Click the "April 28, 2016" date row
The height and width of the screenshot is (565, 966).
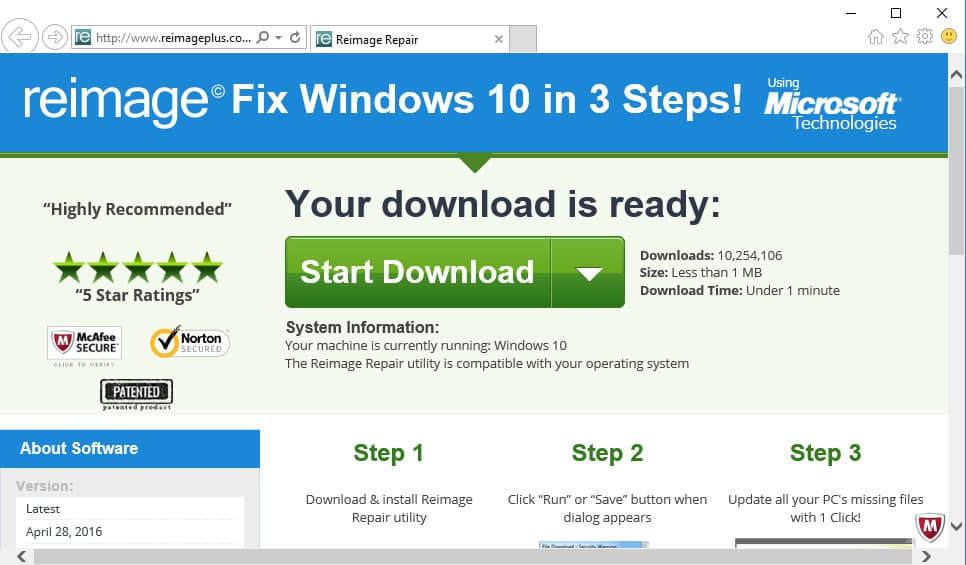pos(130,532)
